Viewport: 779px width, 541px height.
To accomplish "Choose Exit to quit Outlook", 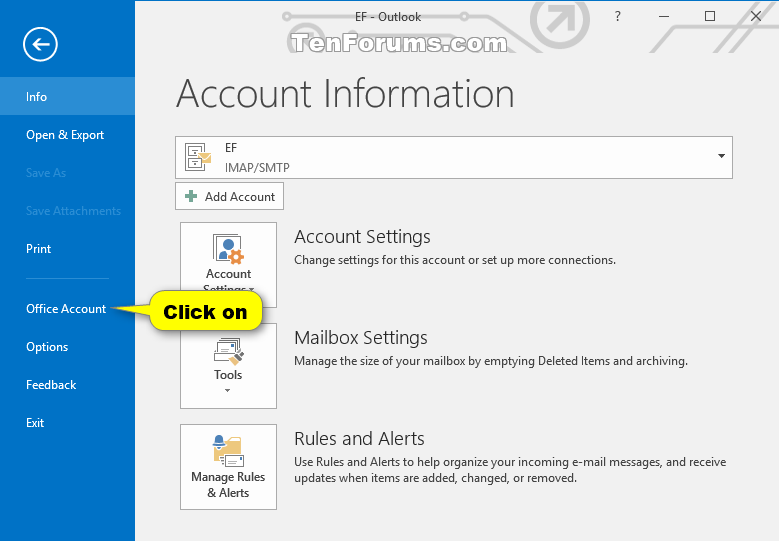I will [67, 423].
